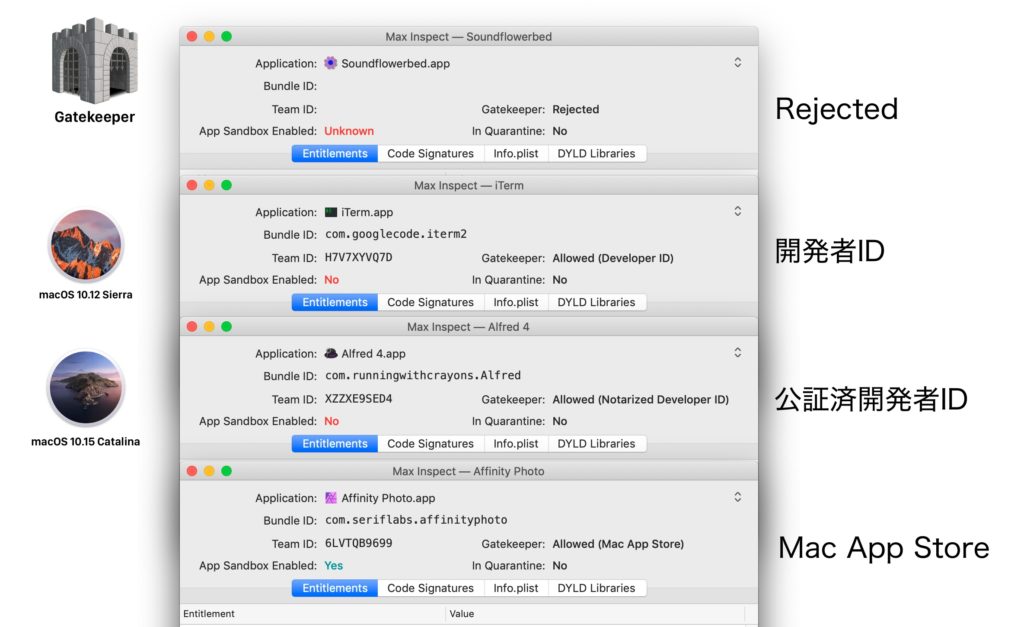The width and height of the screenshot is (1024, 627).
Task: Click the Soundflowerbed.app icon beside Application
Action: pyautogui.click(x=330, y=62)
